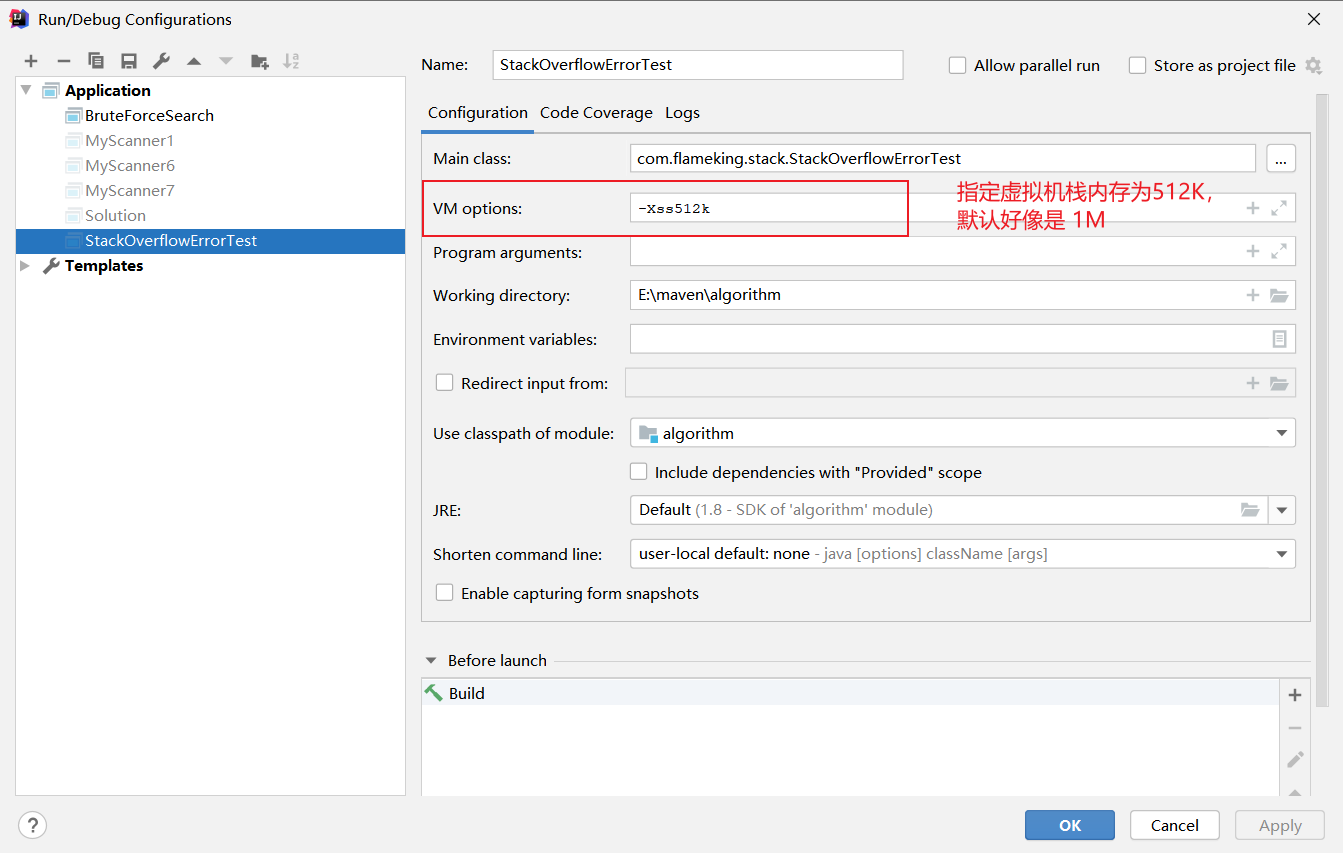
Task: Check Include dependencies with Provided scope
Action: (638, 471)
